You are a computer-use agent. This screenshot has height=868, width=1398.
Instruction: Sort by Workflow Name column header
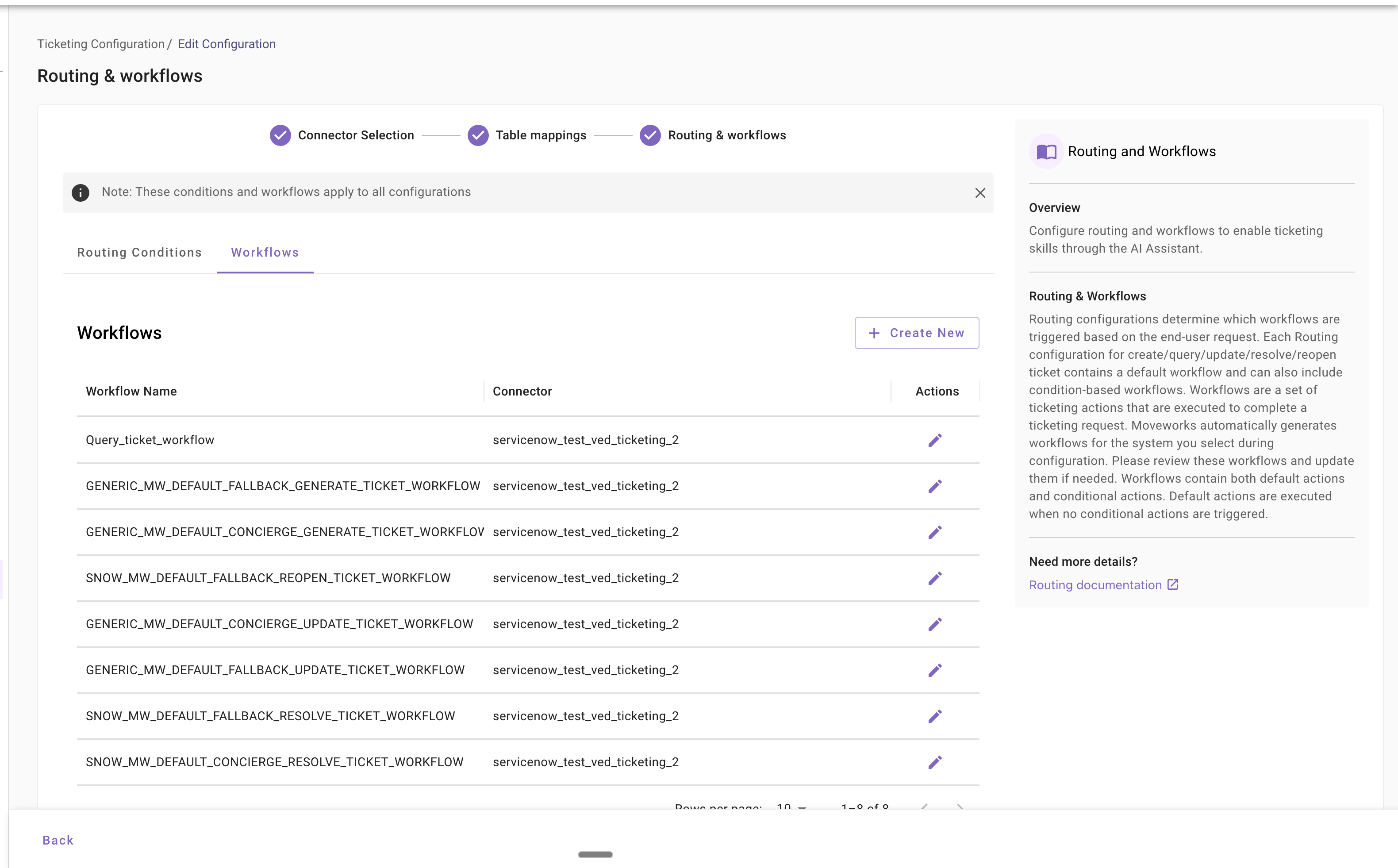(131, 392)
